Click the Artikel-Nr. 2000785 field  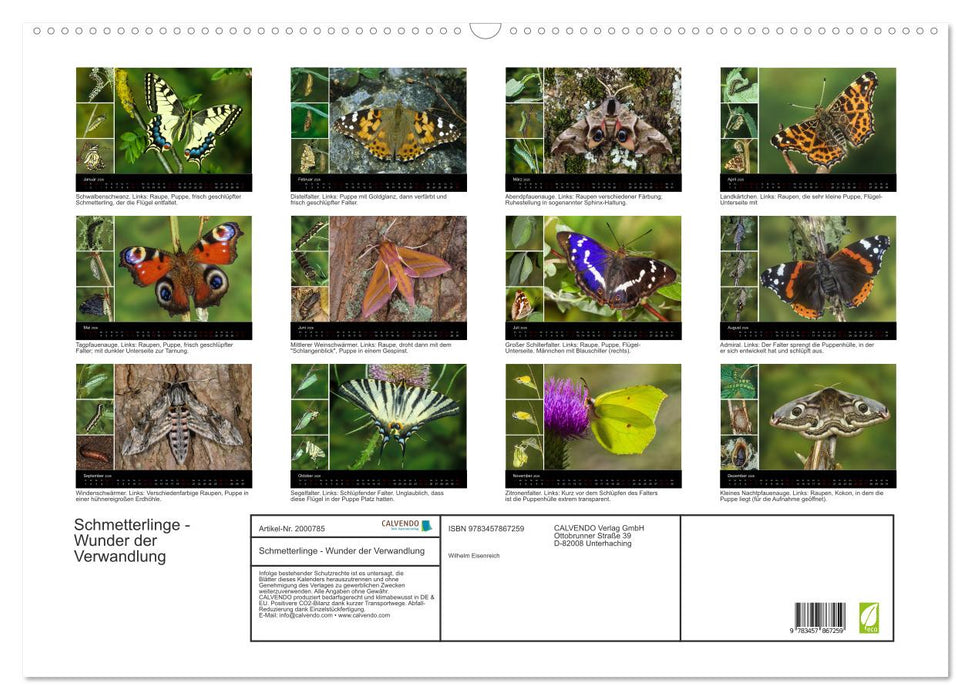point(292,528)
